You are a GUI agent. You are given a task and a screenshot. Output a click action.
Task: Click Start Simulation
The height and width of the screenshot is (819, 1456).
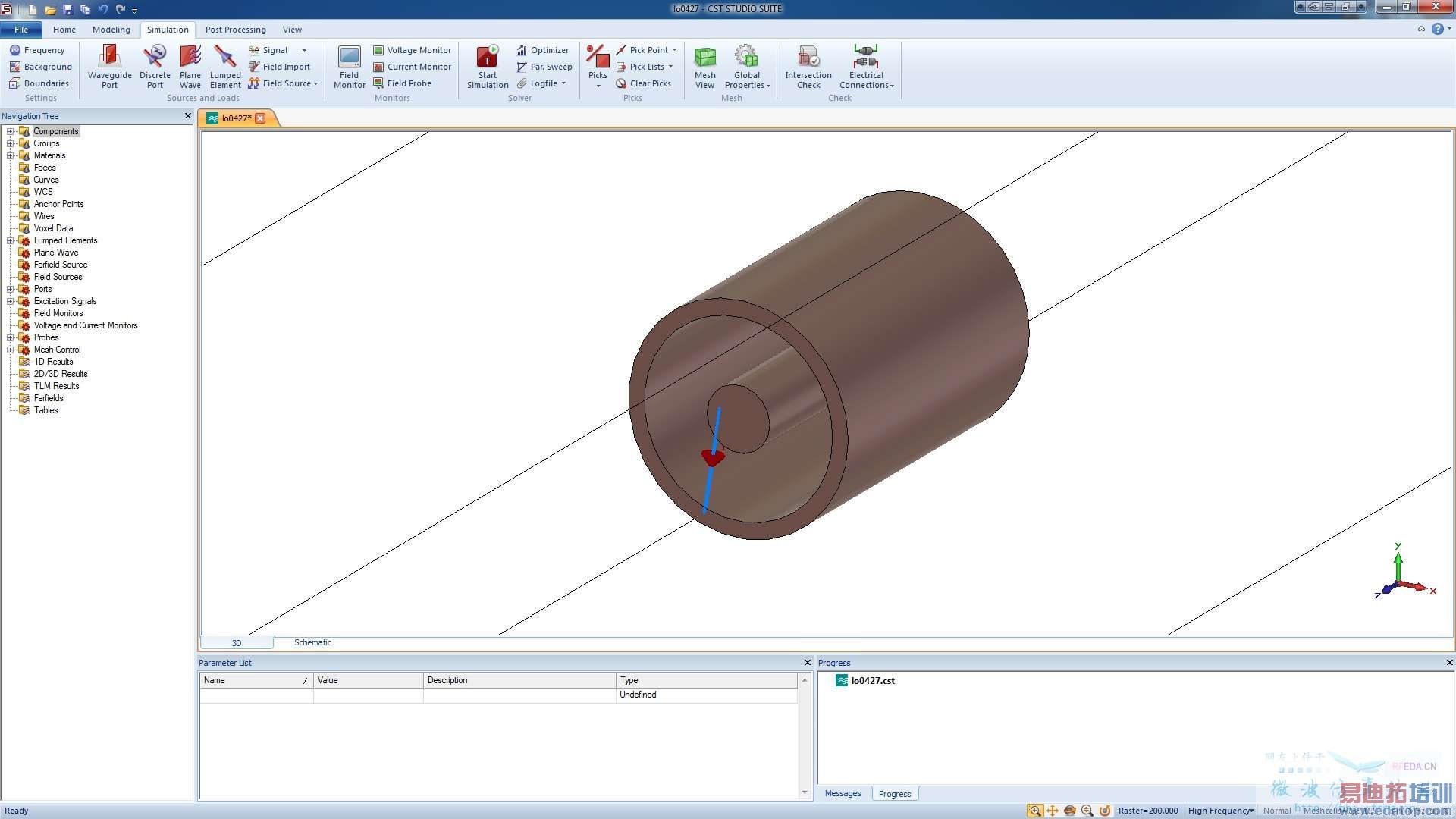point(488,67)
